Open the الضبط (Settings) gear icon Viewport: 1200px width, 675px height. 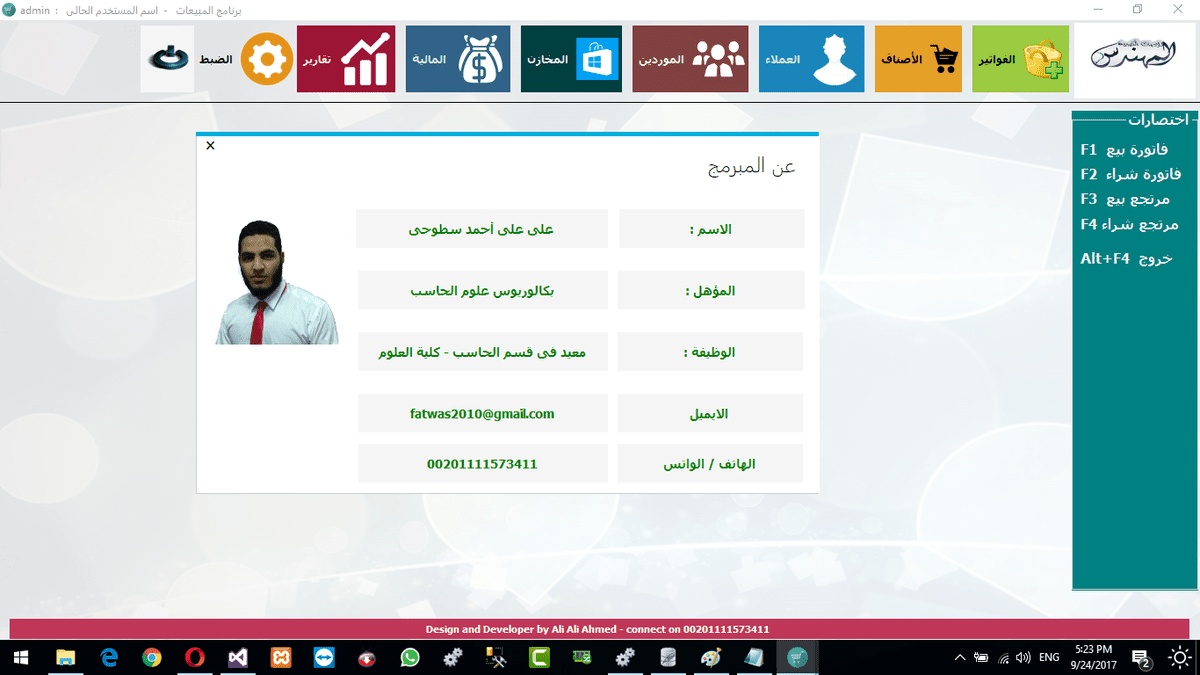click(x=265, y=59)
